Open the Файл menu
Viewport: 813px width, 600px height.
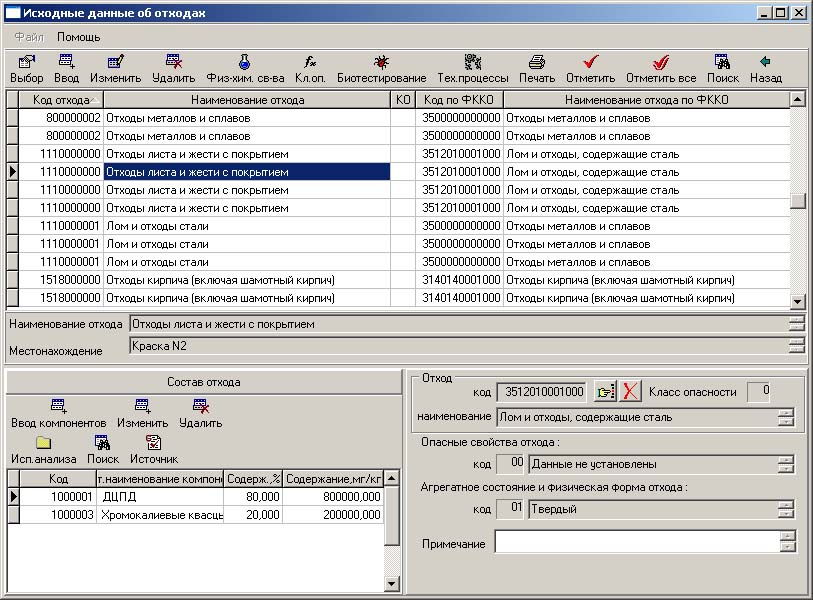(28, 36)
